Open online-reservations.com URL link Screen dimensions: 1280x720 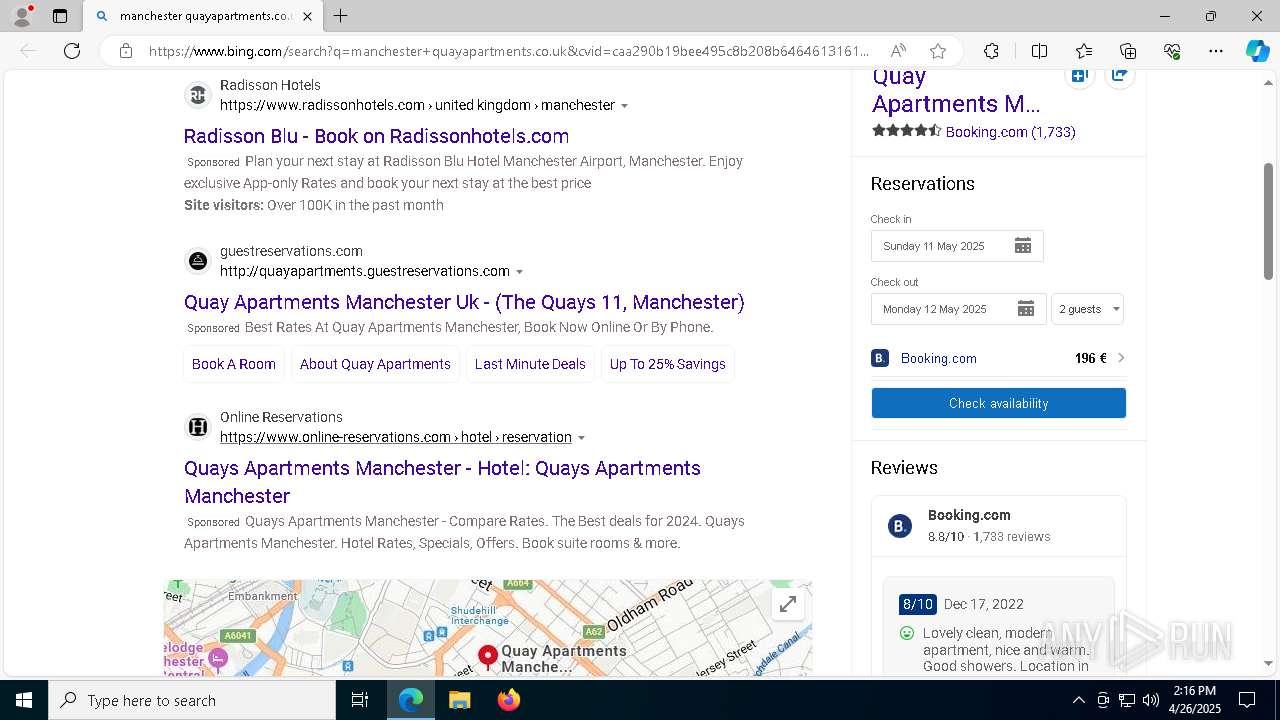(x=396, y=437)
